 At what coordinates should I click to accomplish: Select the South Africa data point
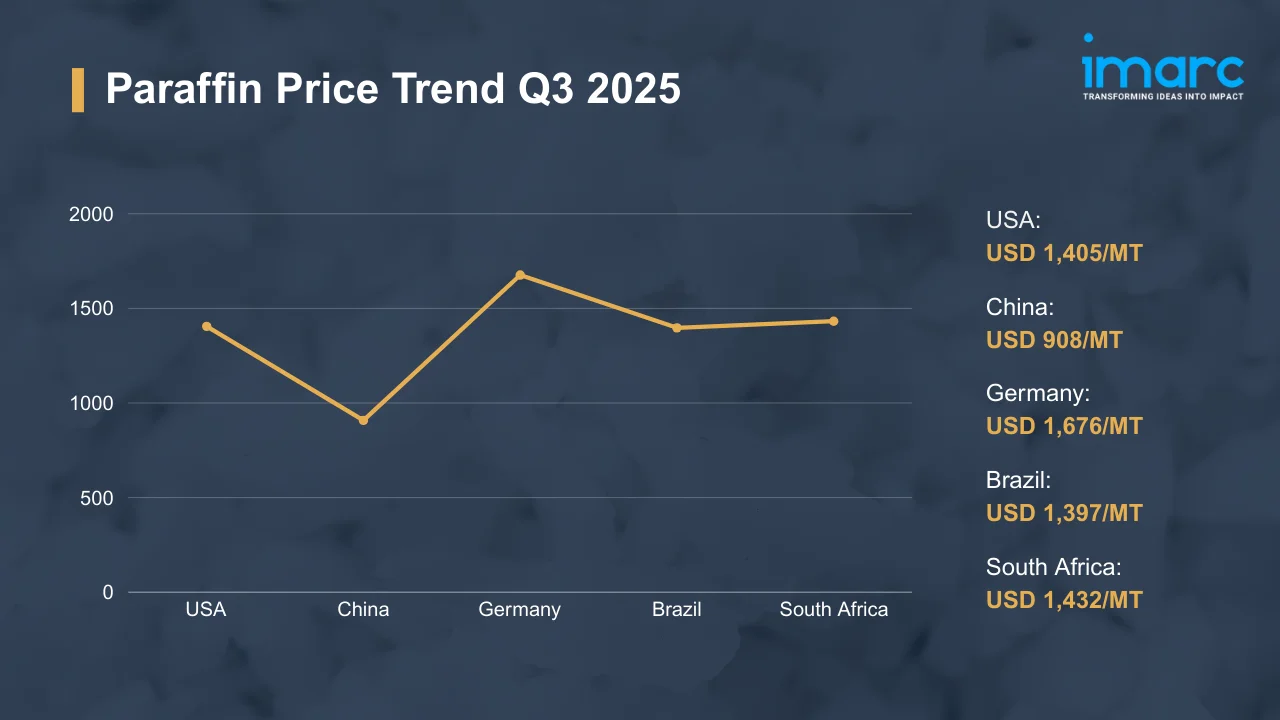833,321
